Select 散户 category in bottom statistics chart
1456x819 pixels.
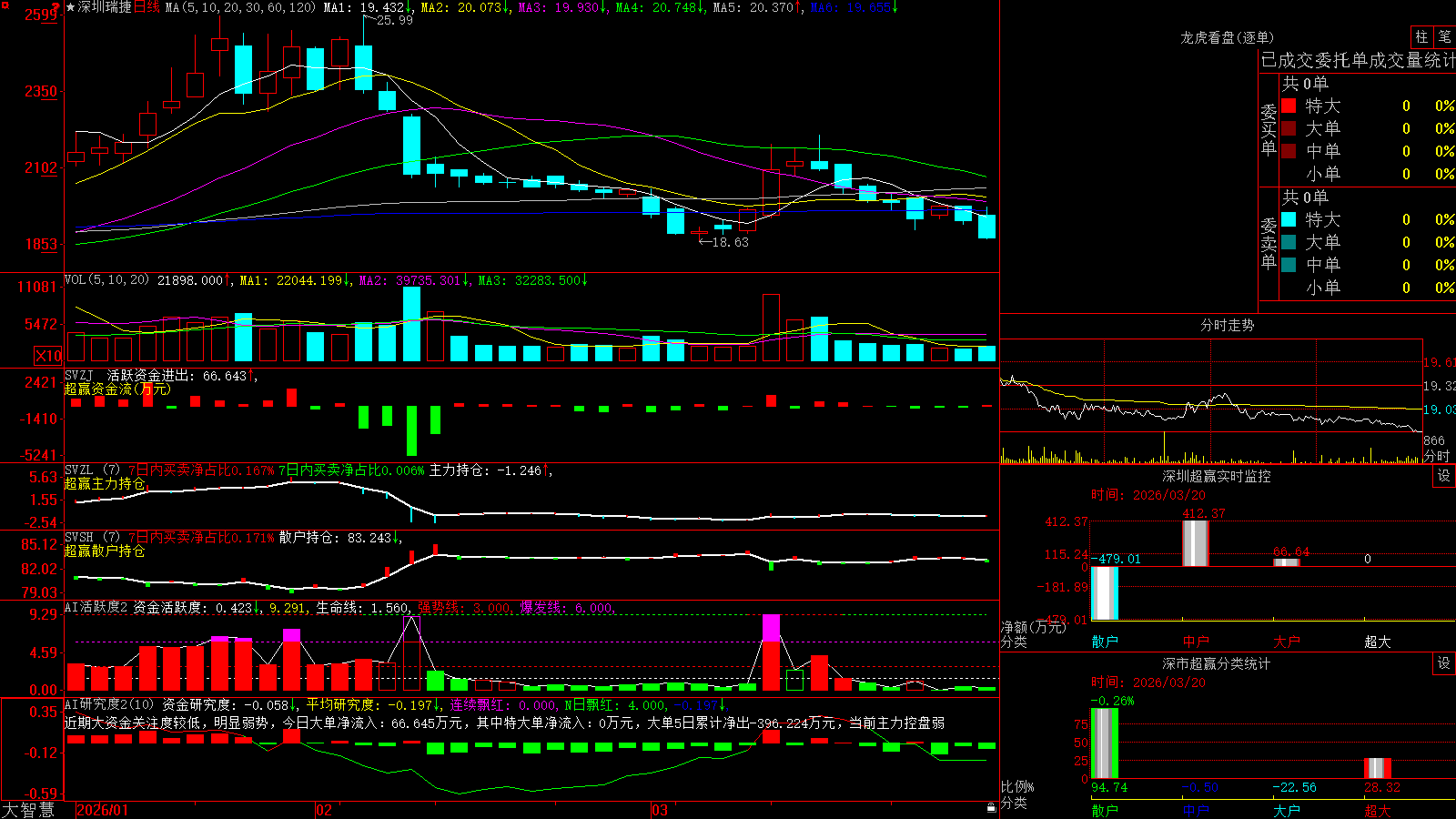point(1105,810)
